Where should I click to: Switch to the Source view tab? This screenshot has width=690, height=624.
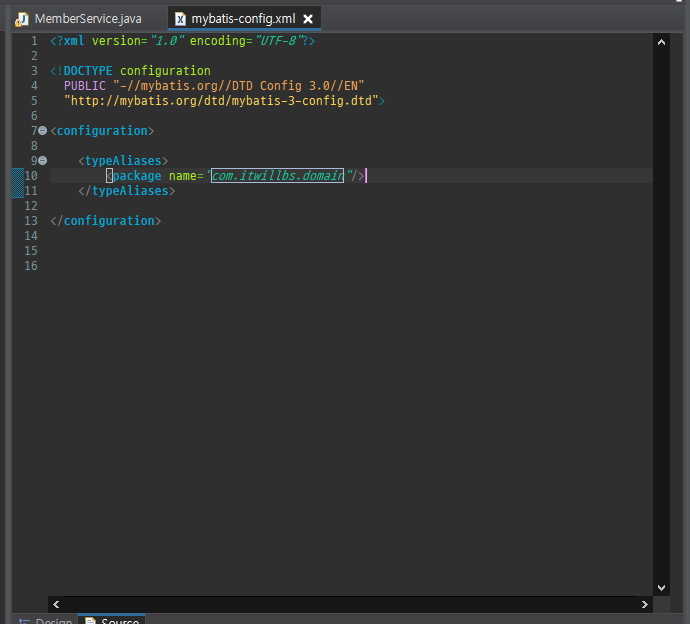112,620
